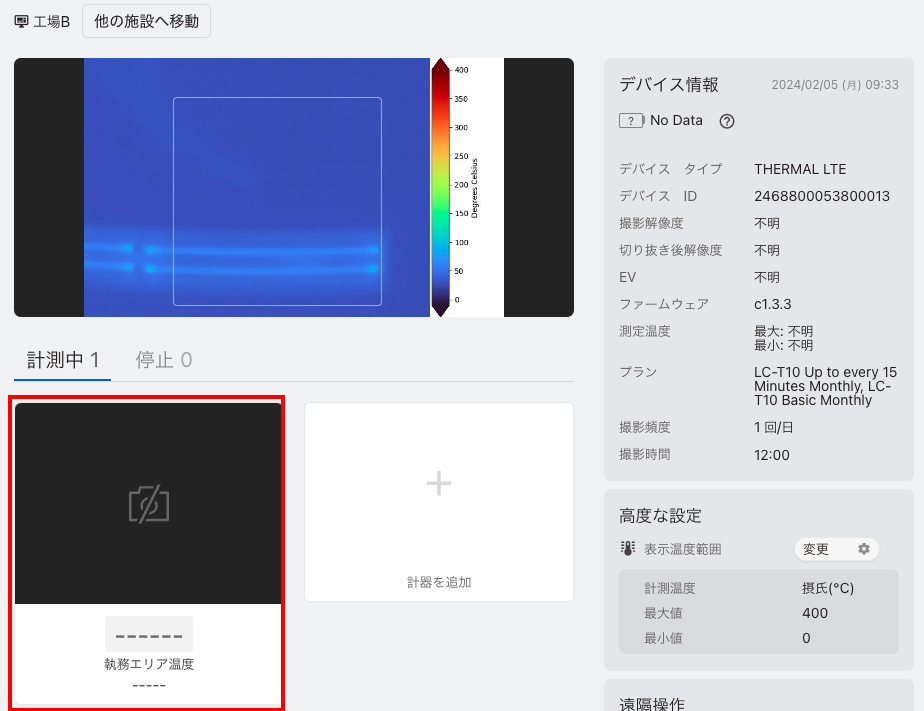The image size is (924, 711).
Task: Click the dashed reading value box
Action: pyautogui.click(x=148, y=634)
